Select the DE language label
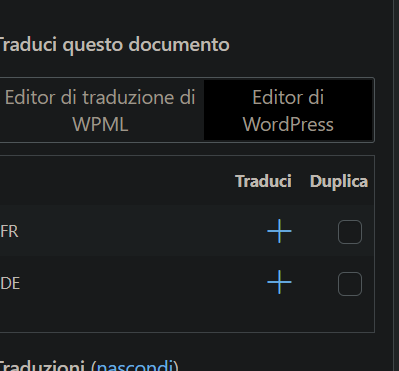The width and height of the screenshot is (399, 371). tap(10, 283)
